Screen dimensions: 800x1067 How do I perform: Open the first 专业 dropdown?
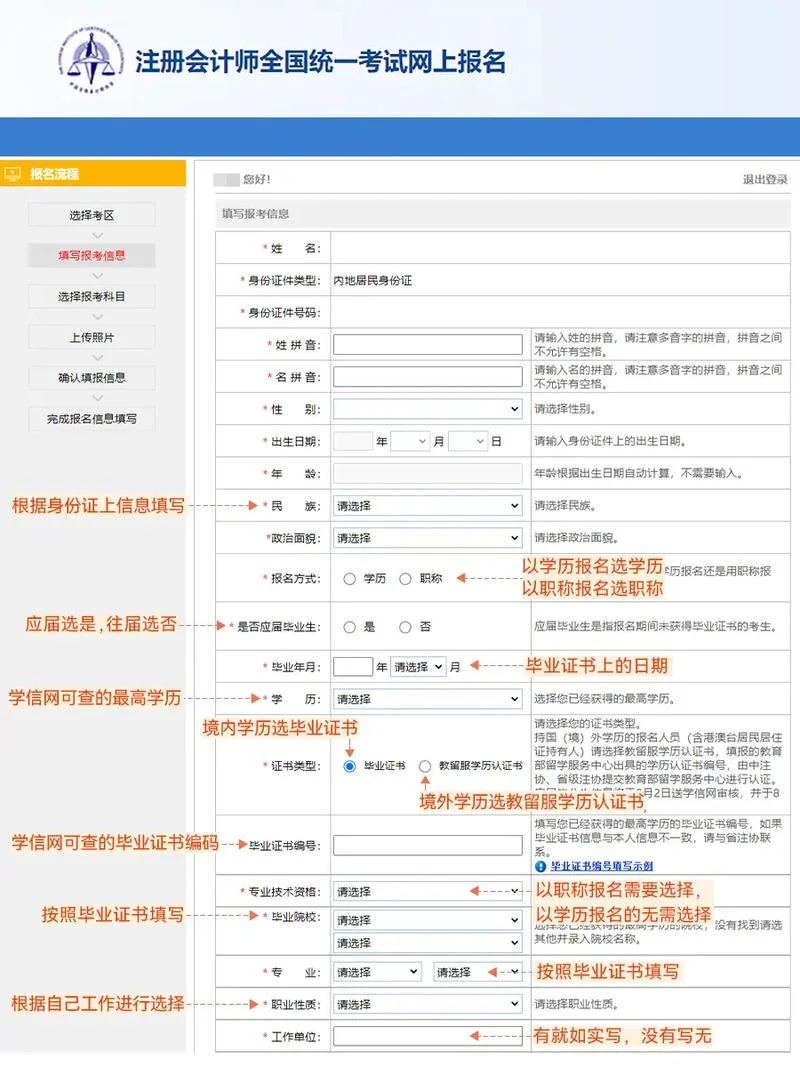pos(377,972)
